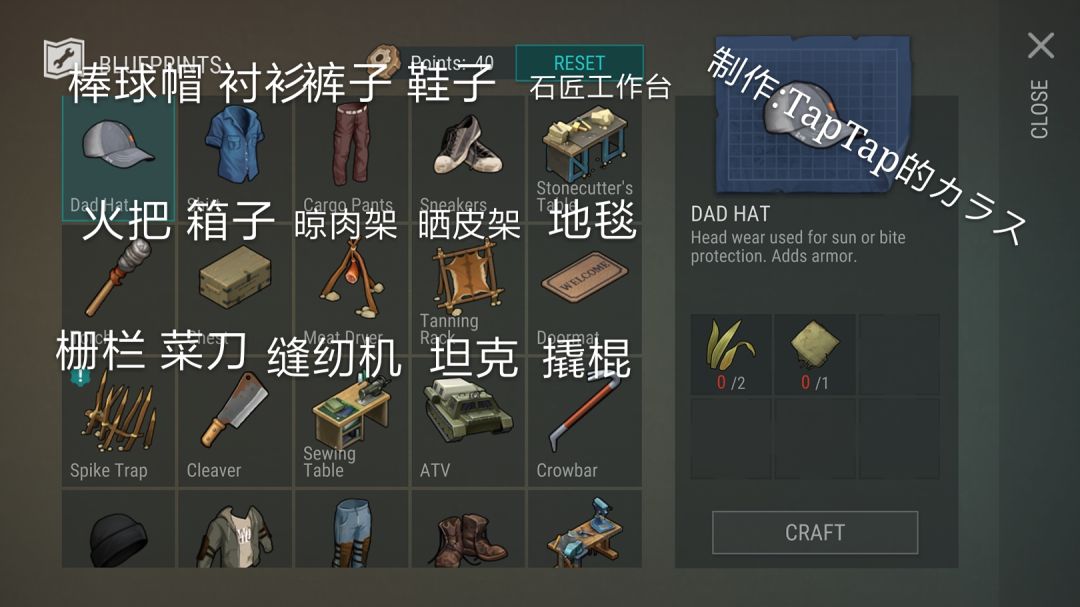Pick the Sneakers blueprint
This screenshot has height=607, width=1080.
coord(468,158)
